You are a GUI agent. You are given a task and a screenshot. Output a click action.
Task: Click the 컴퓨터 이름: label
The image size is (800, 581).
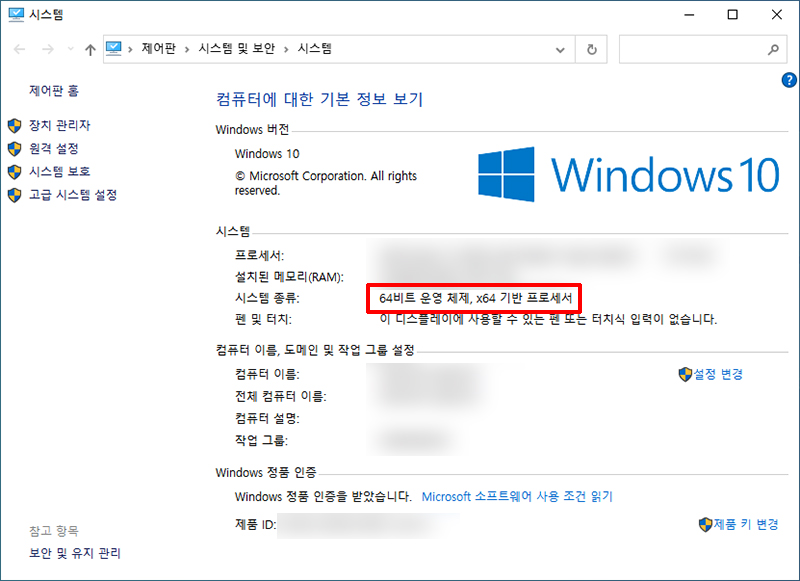(x=267, y=374)
